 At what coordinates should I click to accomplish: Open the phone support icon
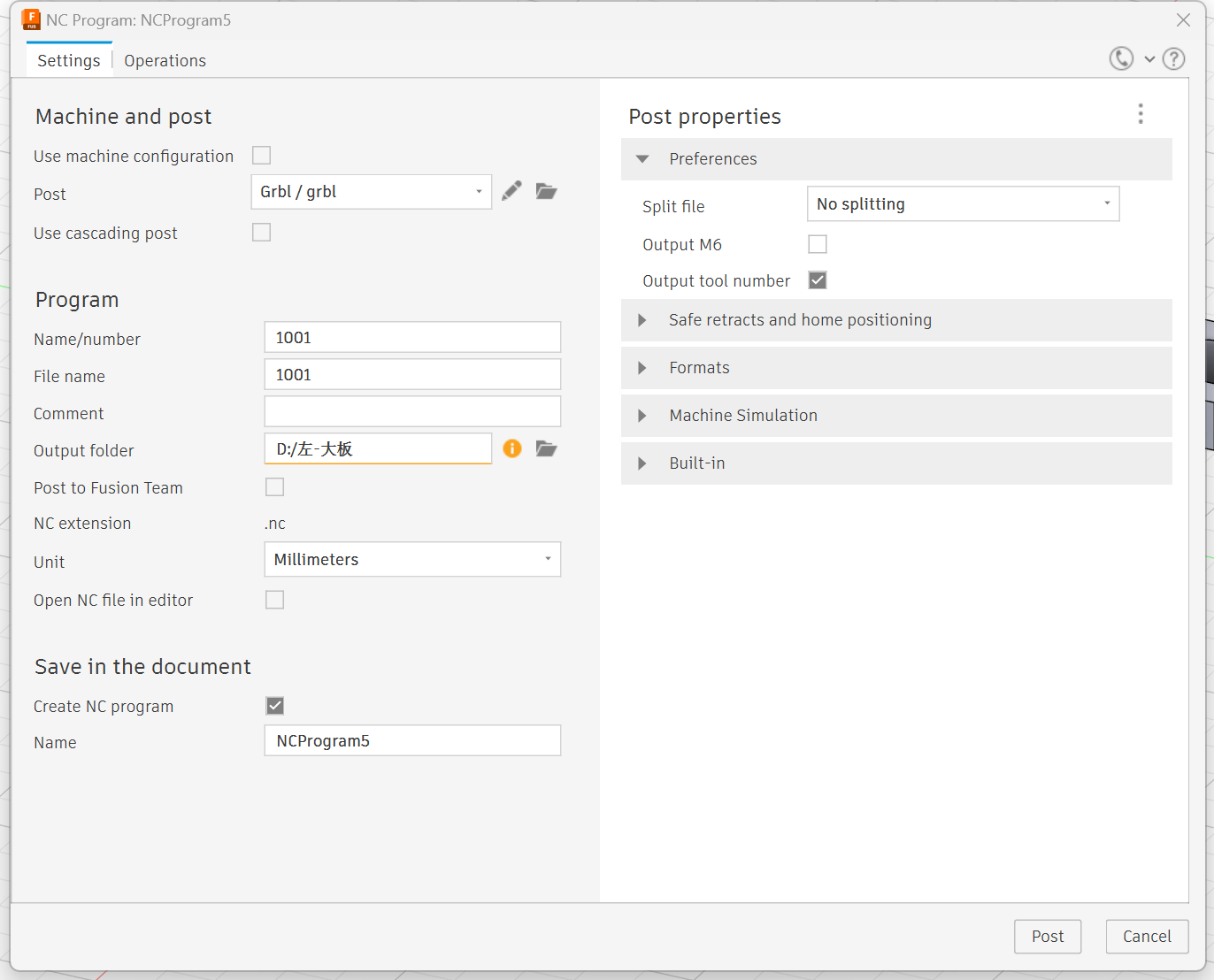pos(1121,58)
